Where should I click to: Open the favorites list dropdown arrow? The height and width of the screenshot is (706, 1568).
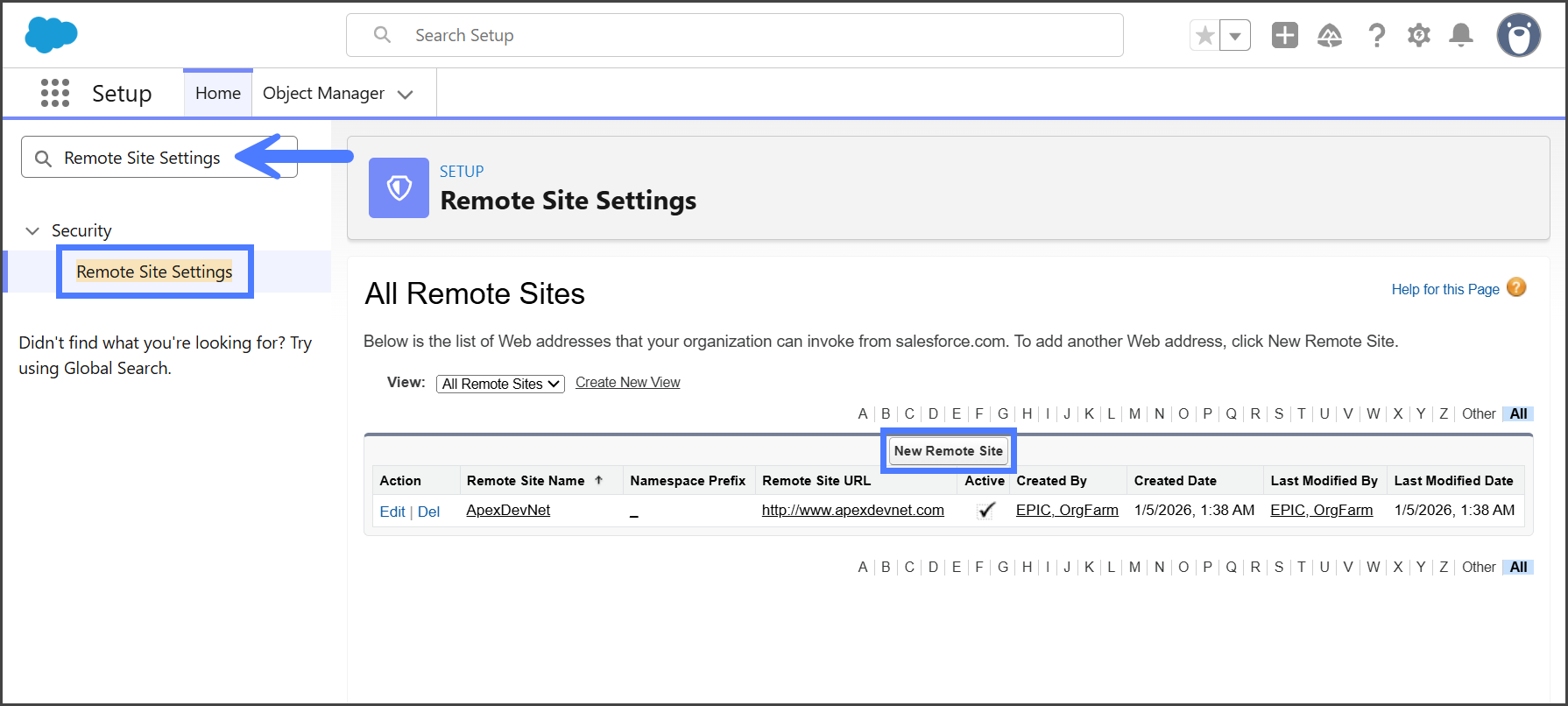[x=1235, y=36]
